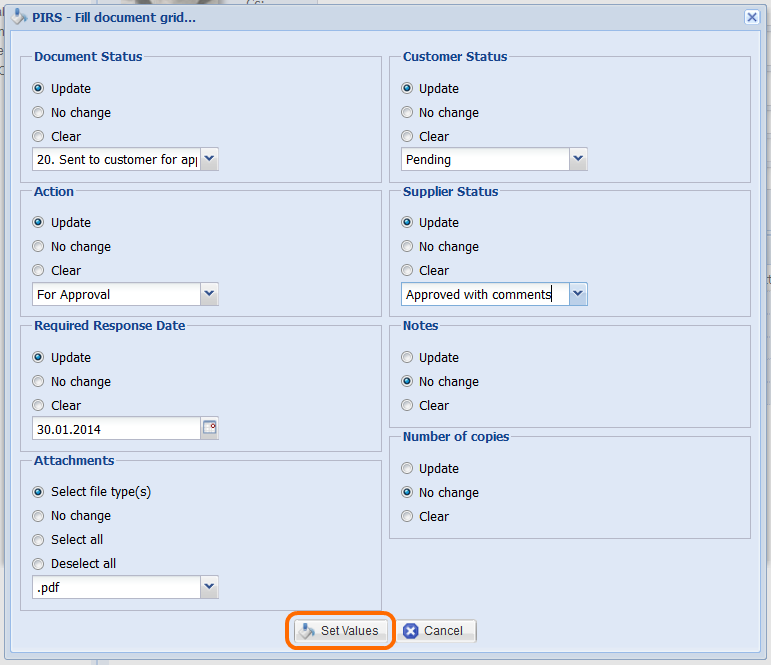Open the Required Response Date calendar picker
The image size is (771, 665).
click(x=210, y=428)
